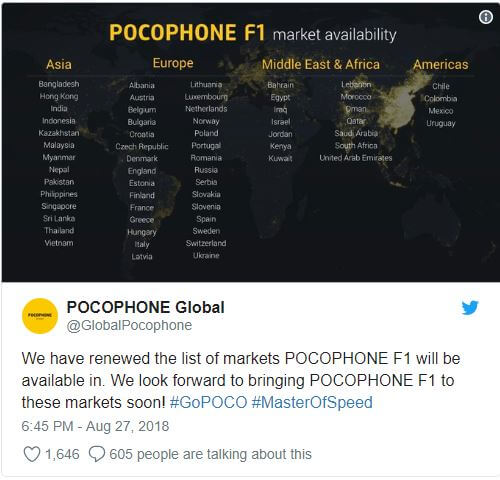Open the POCOPHONE Global profile name
This screenshot has height=480, width=500.
[x=146, y=307]
